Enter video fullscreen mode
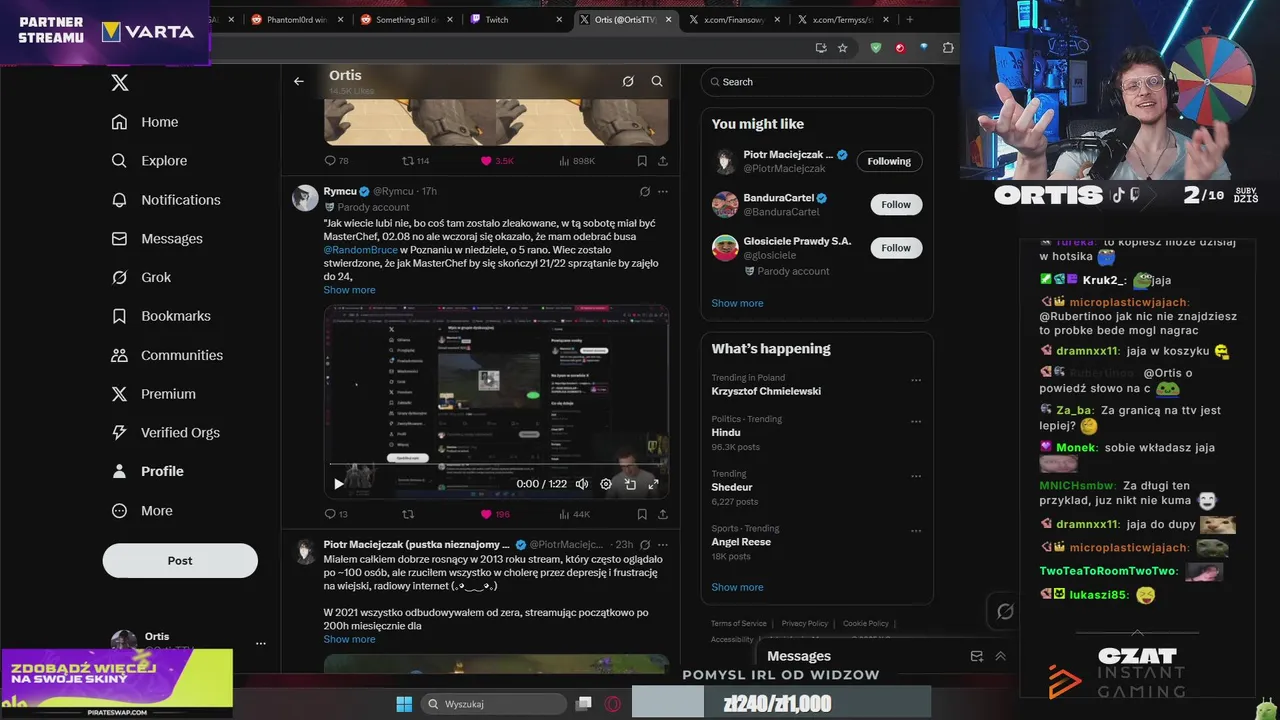The height and width of the screenshot is (720, 1280). tap(653, 484)
